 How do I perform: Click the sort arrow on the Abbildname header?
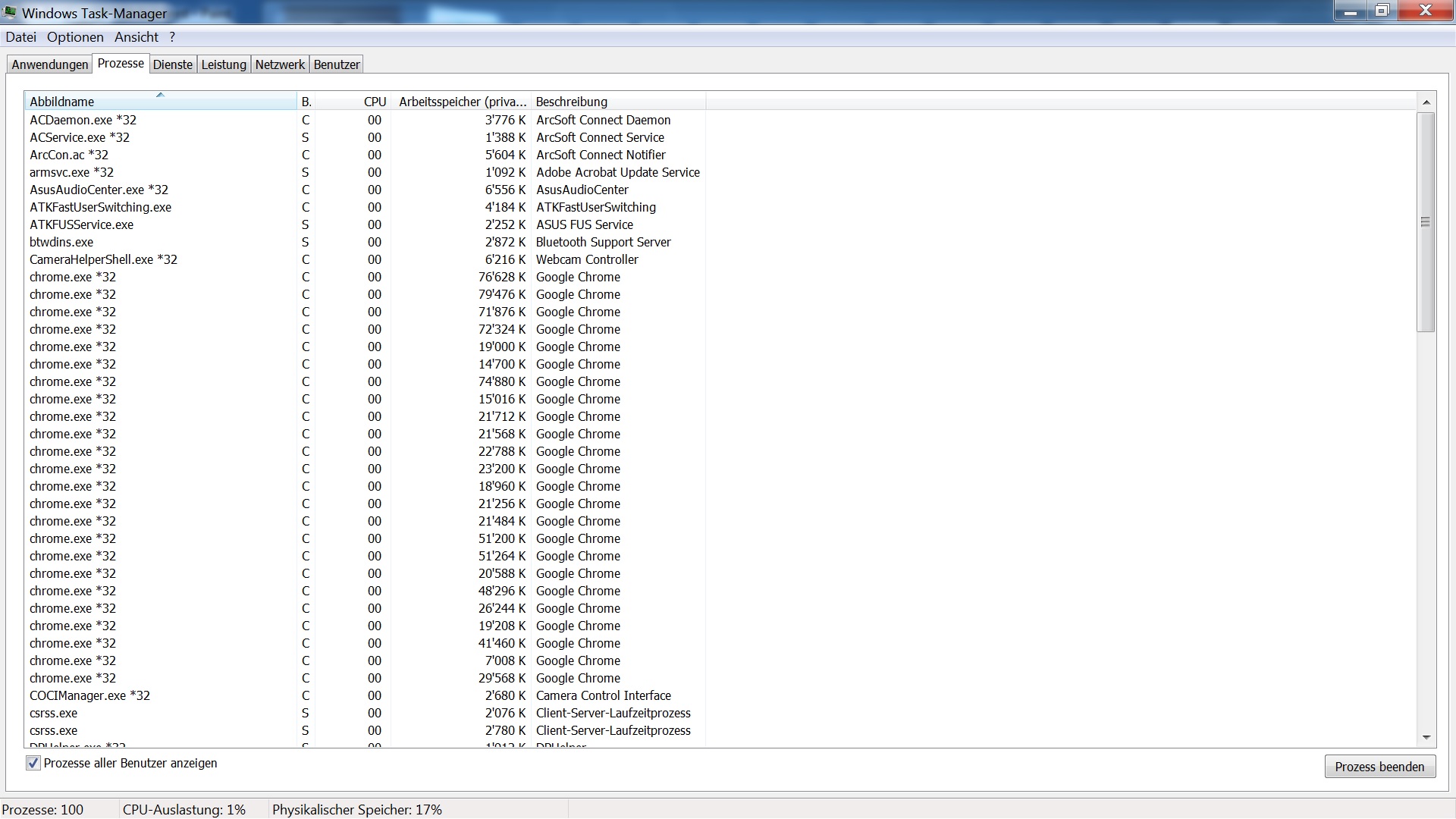point(160,95)
